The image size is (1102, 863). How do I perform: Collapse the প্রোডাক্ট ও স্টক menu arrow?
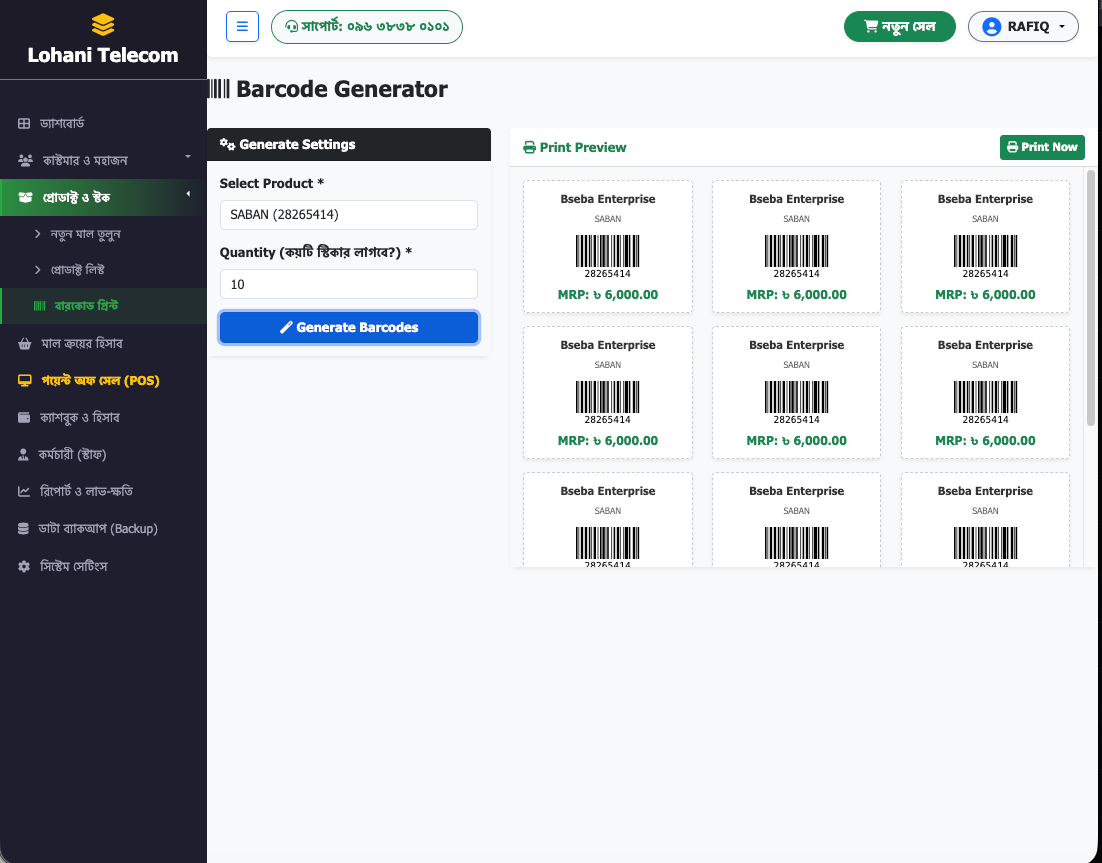click(x=188, y=194)
